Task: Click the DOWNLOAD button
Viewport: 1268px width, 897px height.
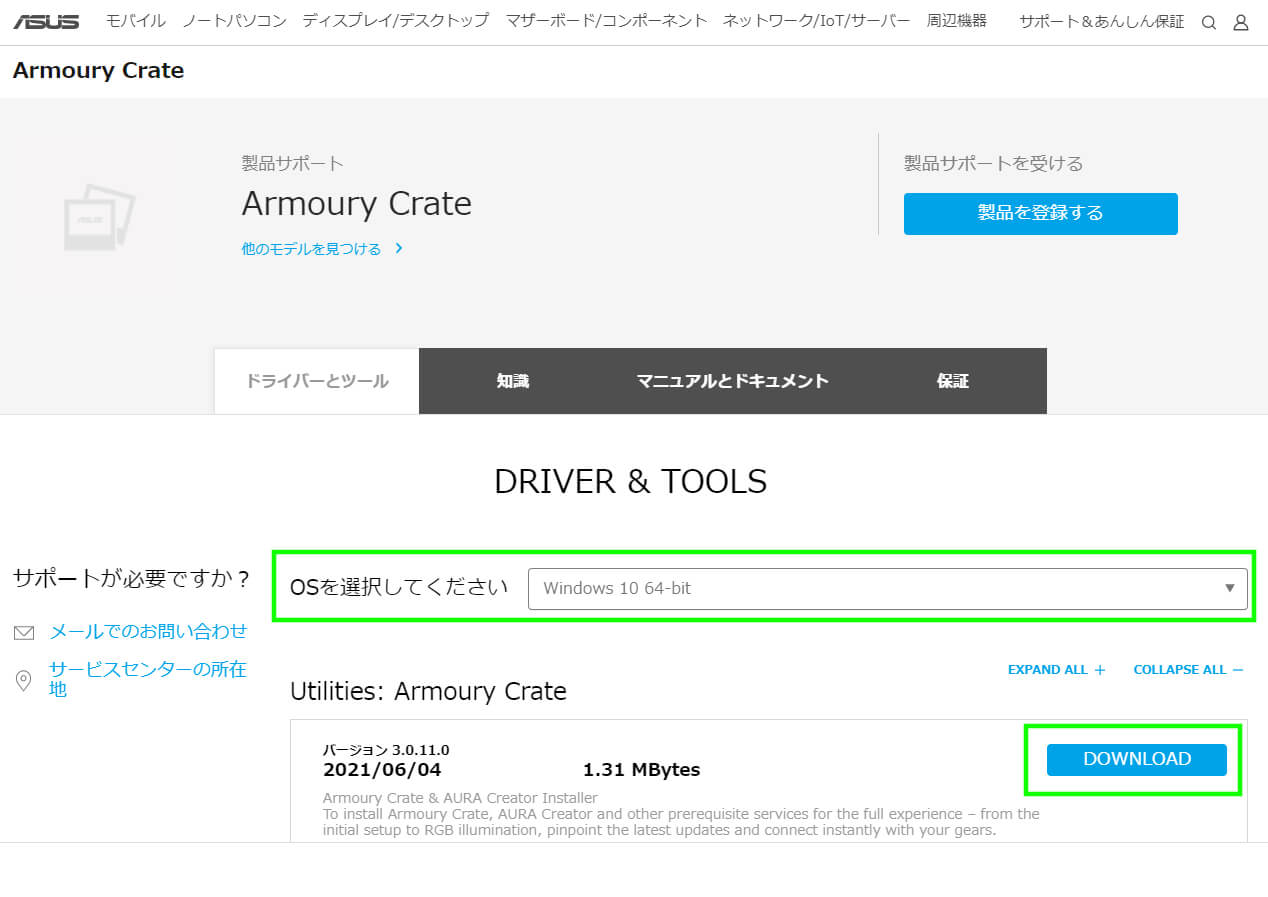Action: [x=1136, y=759]
